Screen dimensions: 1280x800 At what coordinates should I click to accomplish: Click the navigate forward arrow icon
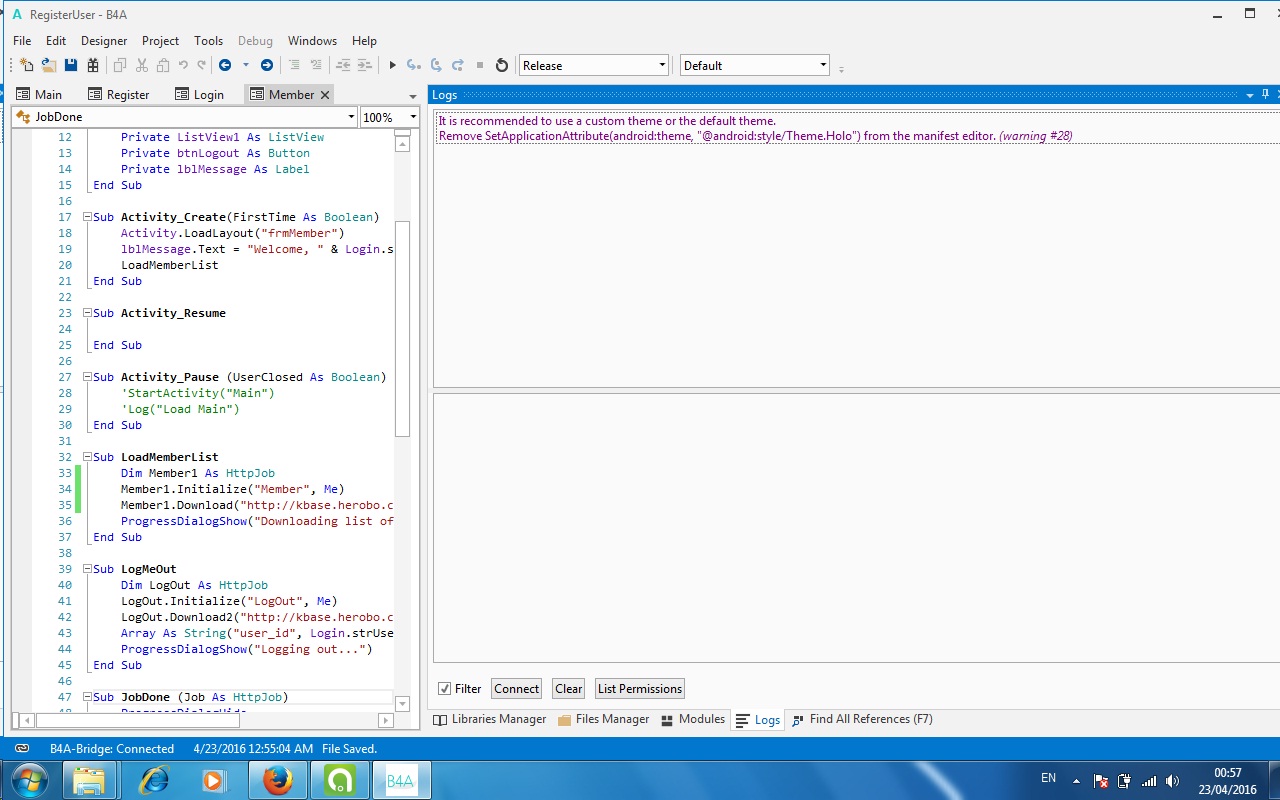(x=267, y=66)
